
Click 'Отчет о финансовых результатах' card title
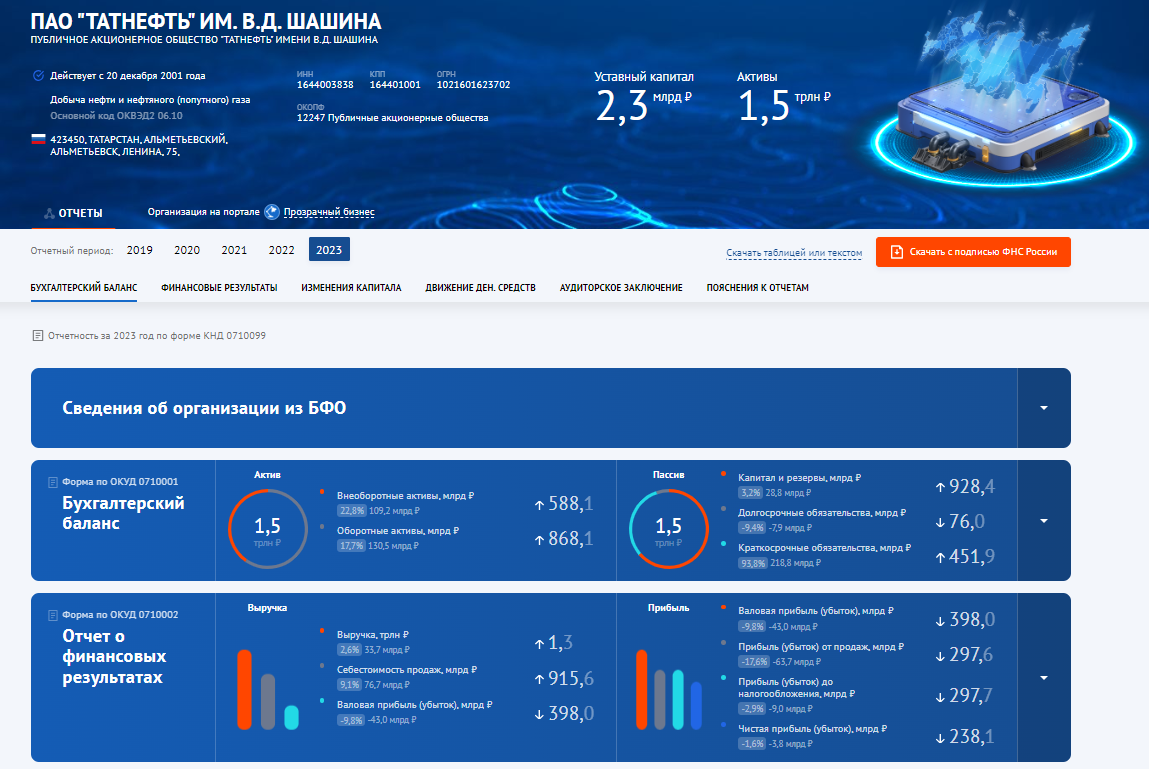114,656
